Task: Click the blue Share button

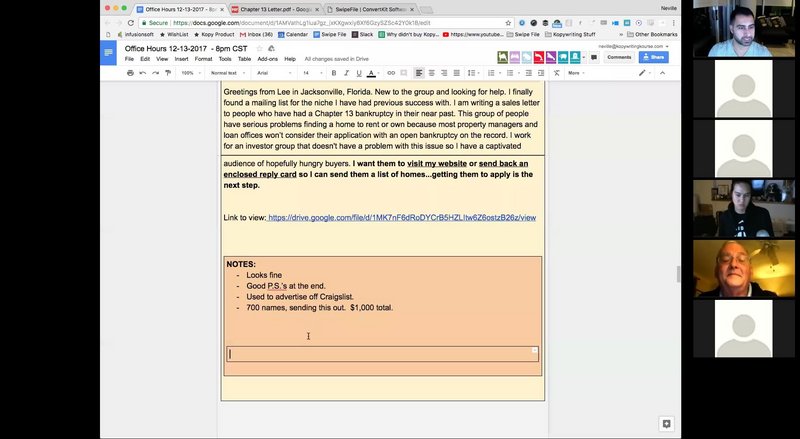Action: [654, 57]
